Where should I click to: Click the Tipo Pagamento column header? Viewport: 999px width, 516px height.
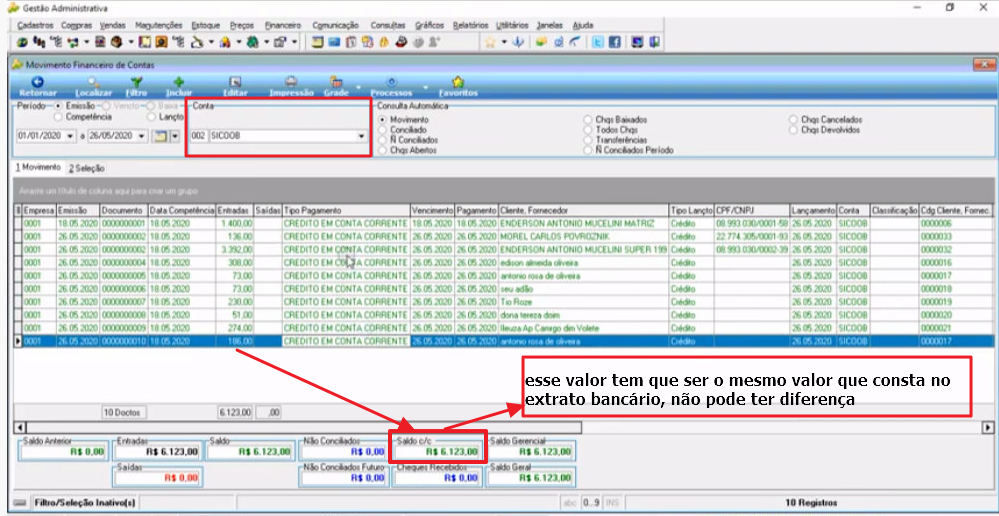tap(346, 210)
